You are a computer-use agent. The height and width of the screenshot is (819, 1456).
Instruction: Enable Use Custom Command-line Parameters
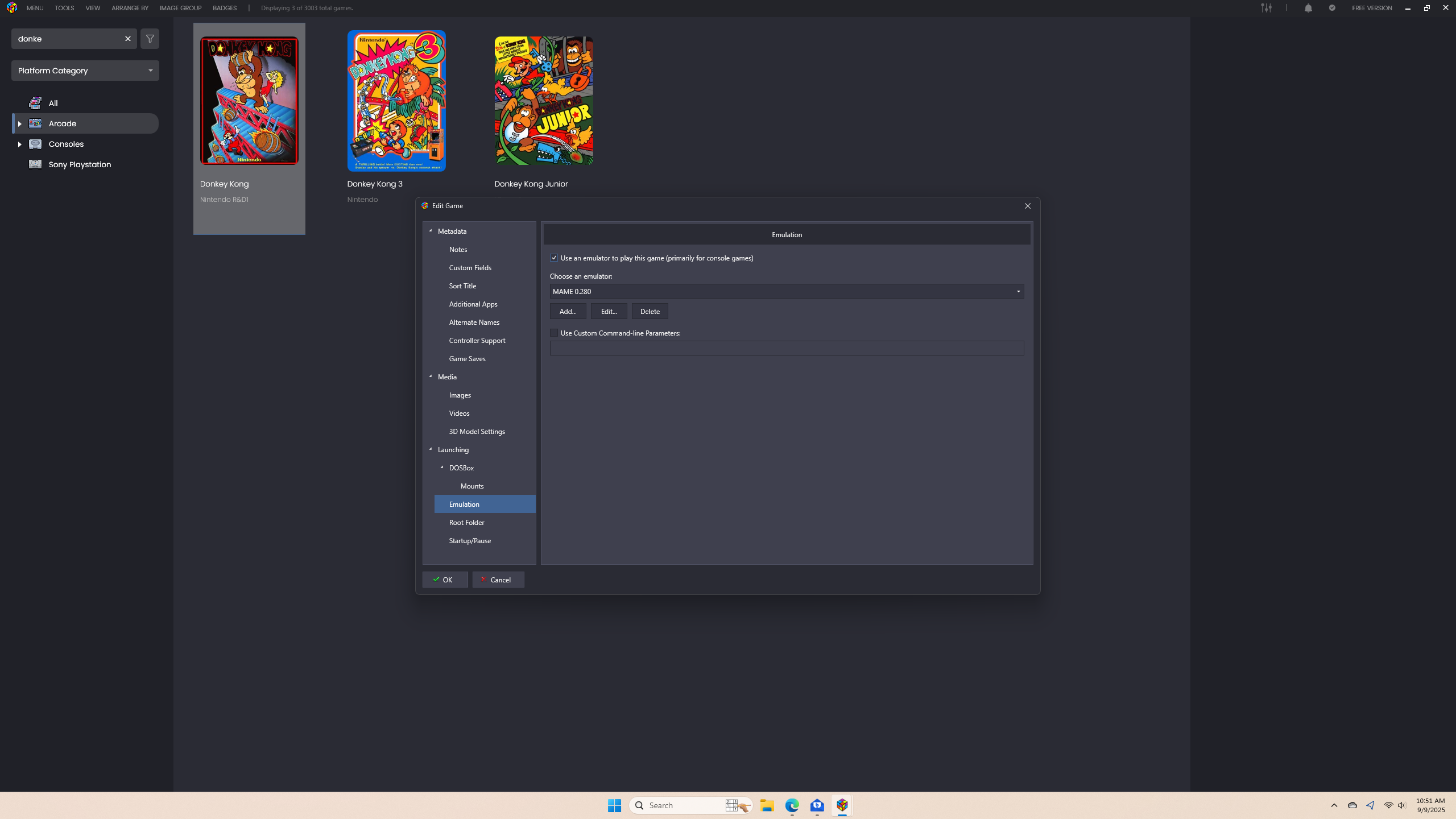point(554,333)
